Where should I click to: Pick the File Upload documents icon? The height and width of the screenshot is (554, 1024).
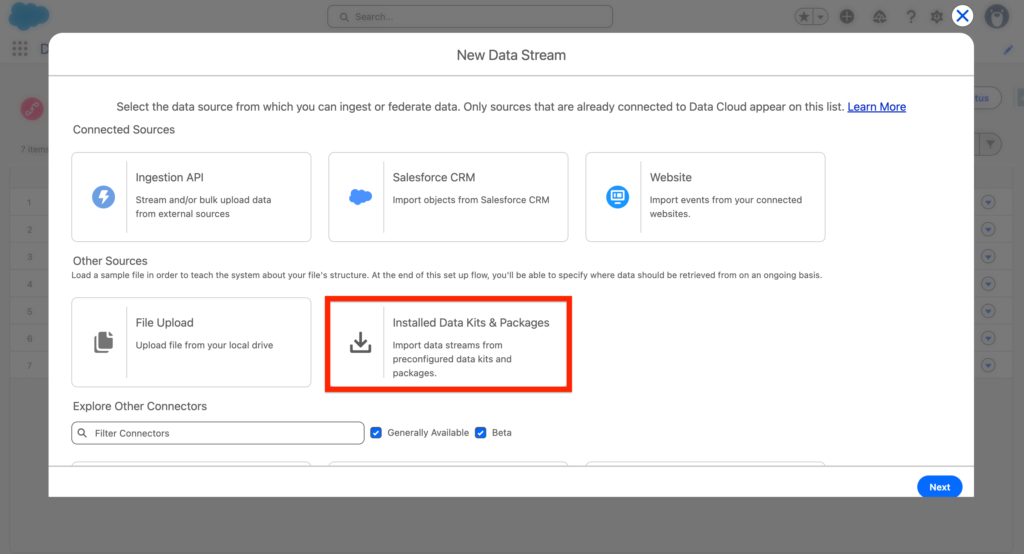point(103,342)
